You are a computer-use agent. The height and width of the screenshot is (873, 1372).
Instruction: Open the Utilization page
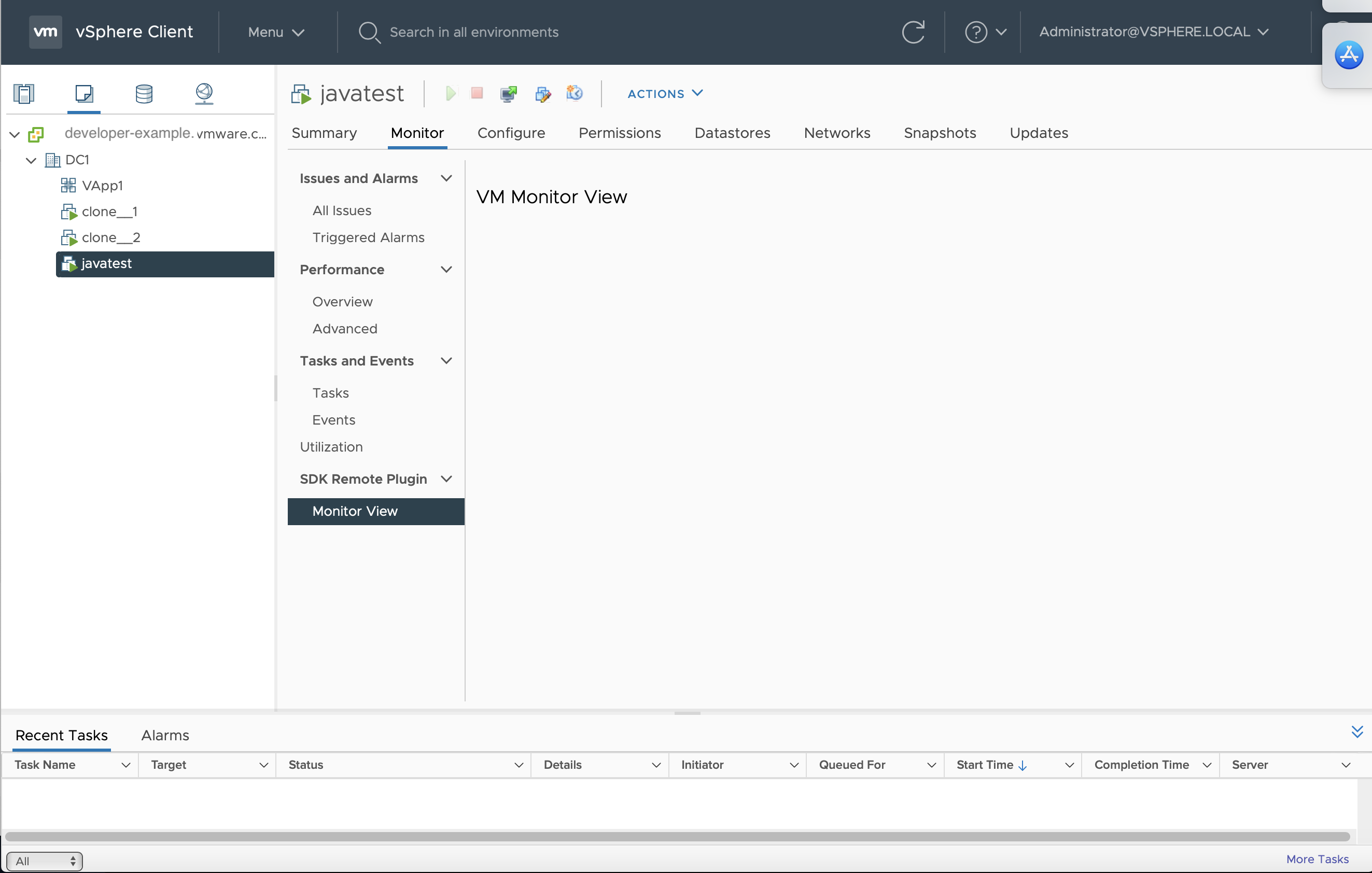click(x=331, y=447)
